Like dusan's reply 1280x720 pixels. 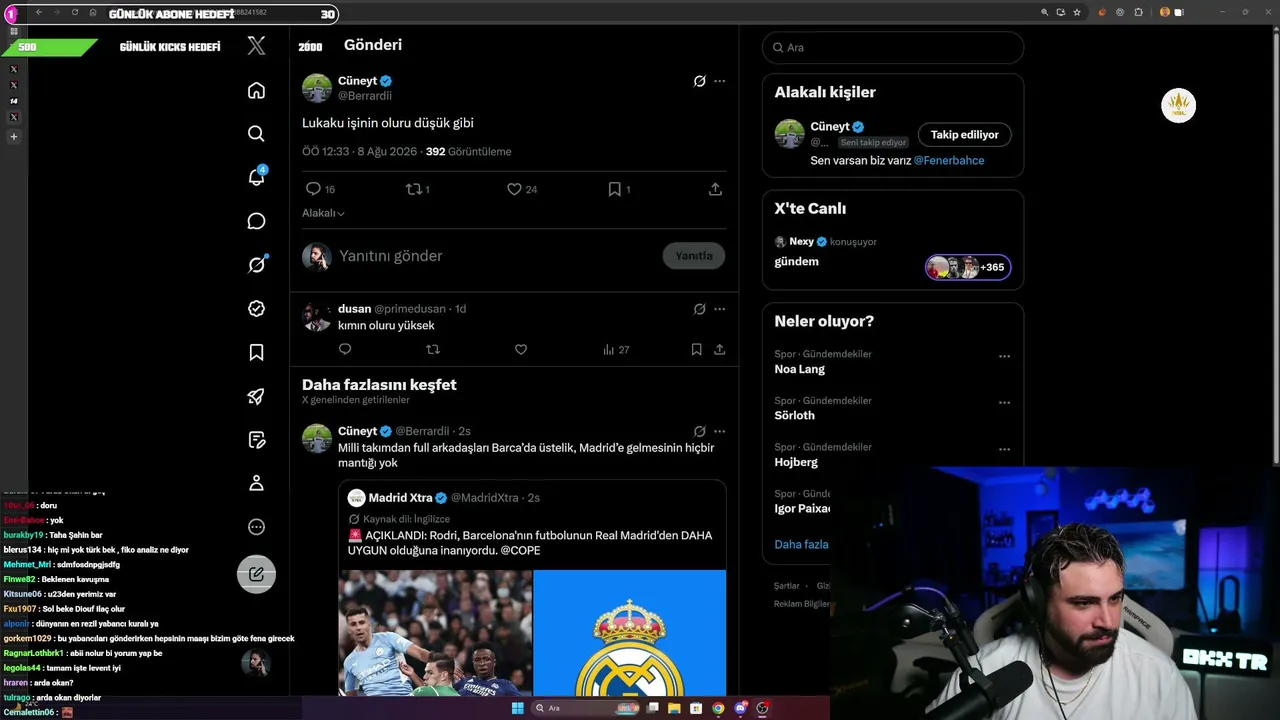(521, 349)
